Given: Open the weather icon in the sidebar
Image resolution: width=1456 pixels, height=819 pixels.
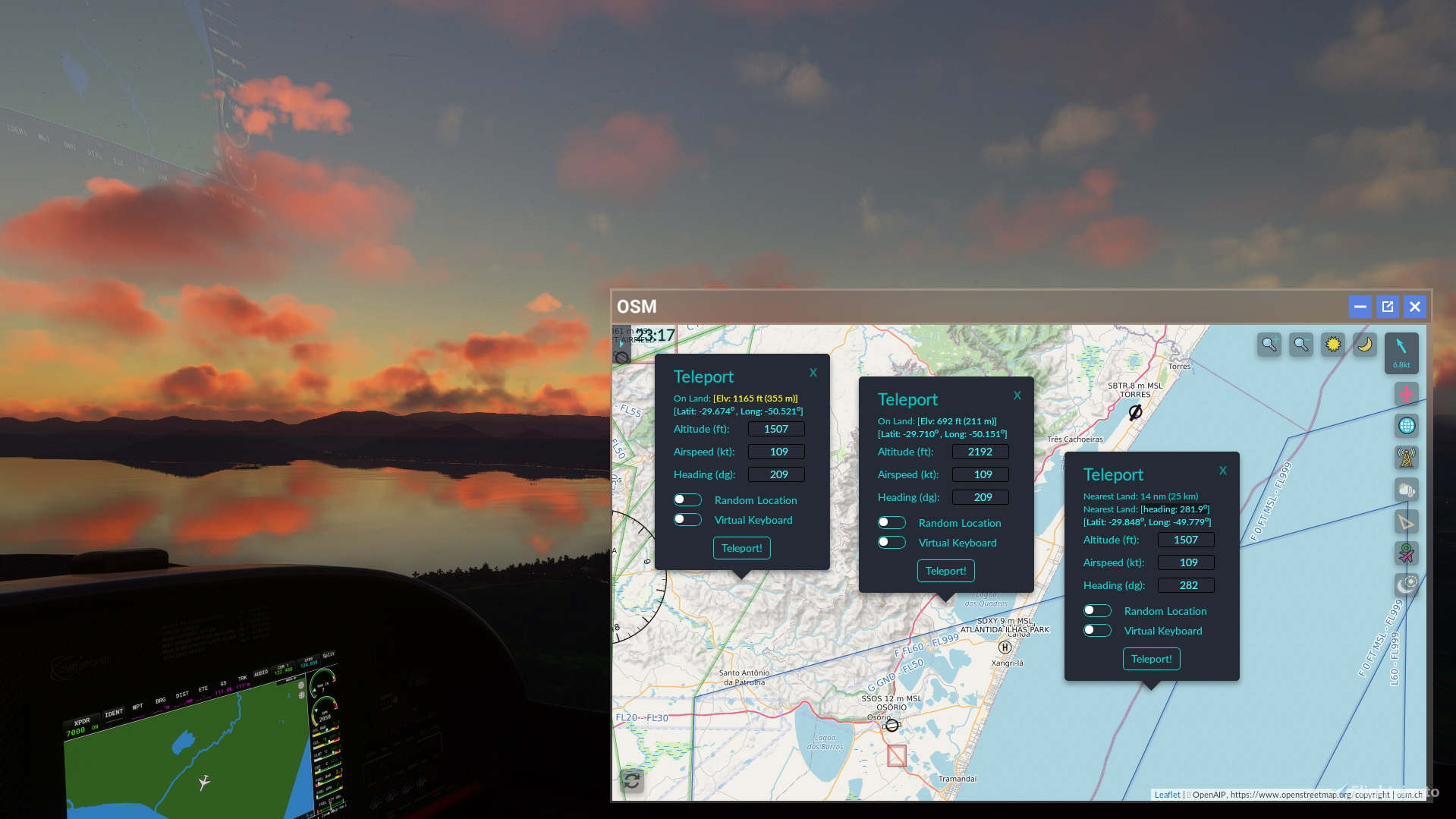Looking at the screenshot, I should click(1407, 490).
